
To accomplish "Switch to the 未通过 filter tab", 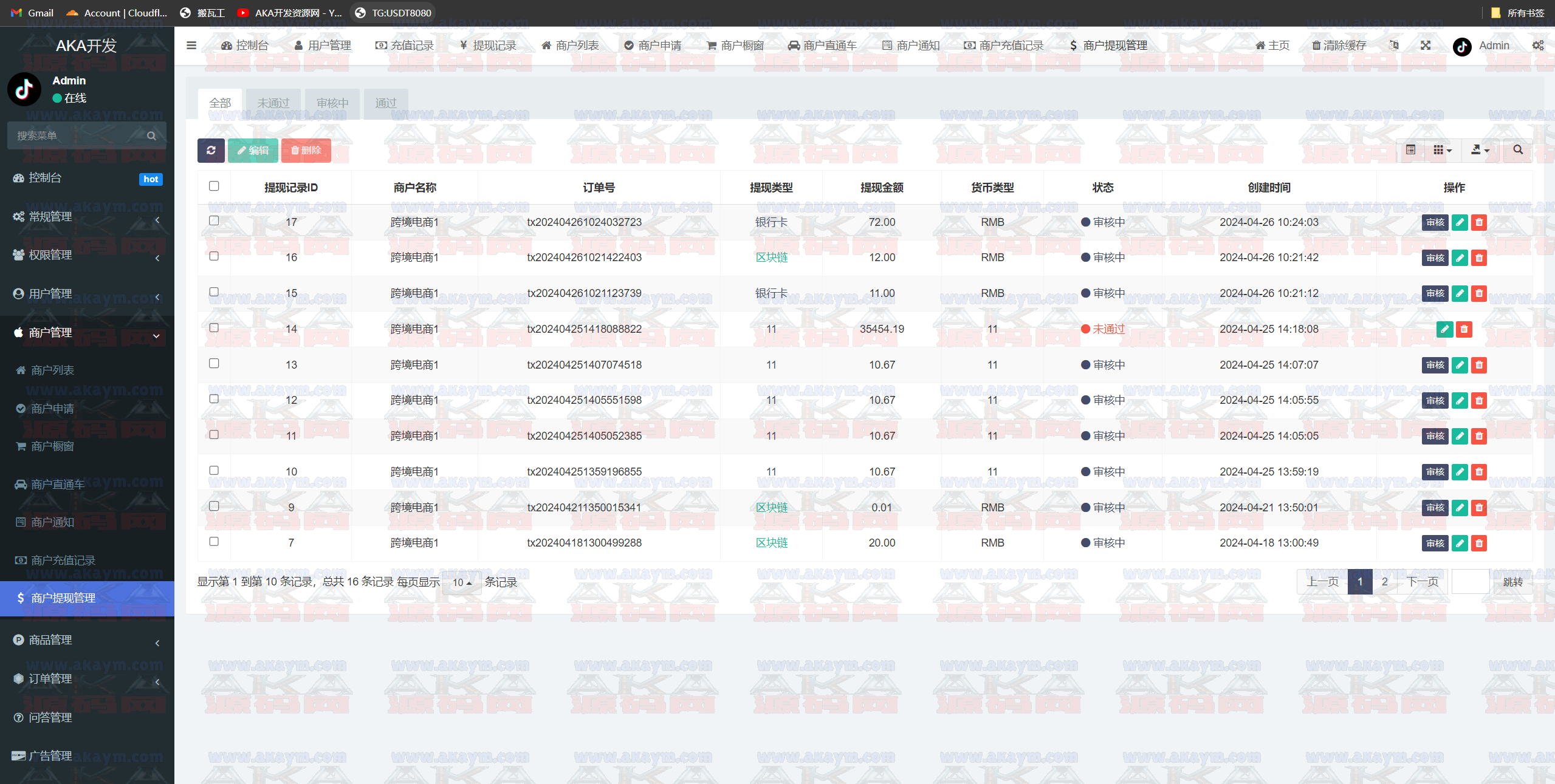I will click(x=273, y=103).
